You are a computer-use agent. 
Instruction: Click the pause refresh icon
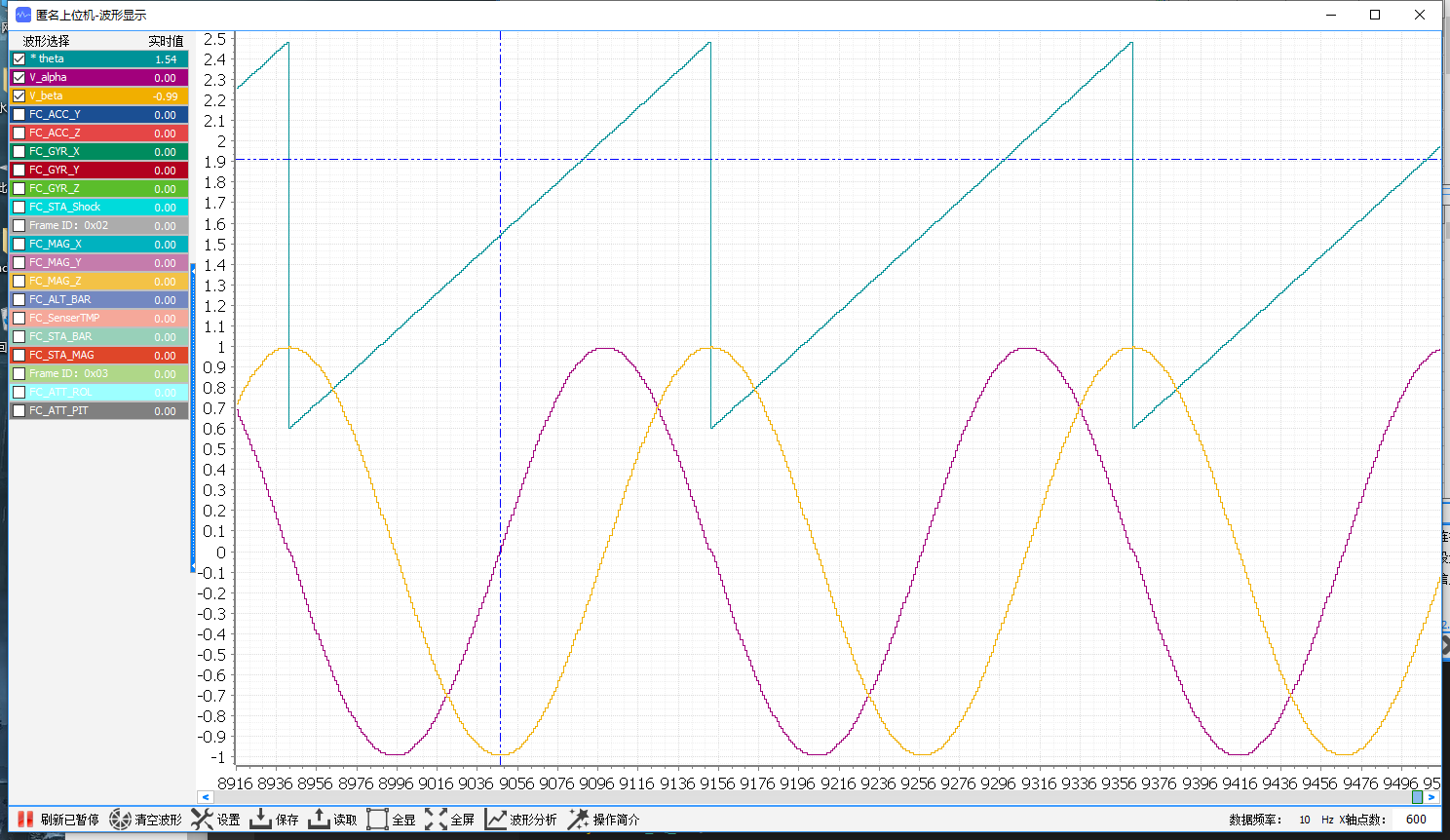tap(25, 820)
